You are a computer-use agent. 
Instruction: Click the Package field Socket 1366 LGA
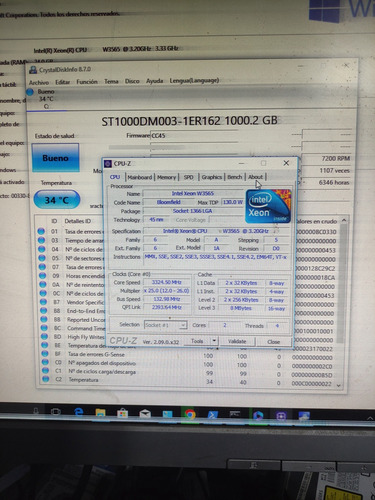[193, 211]
